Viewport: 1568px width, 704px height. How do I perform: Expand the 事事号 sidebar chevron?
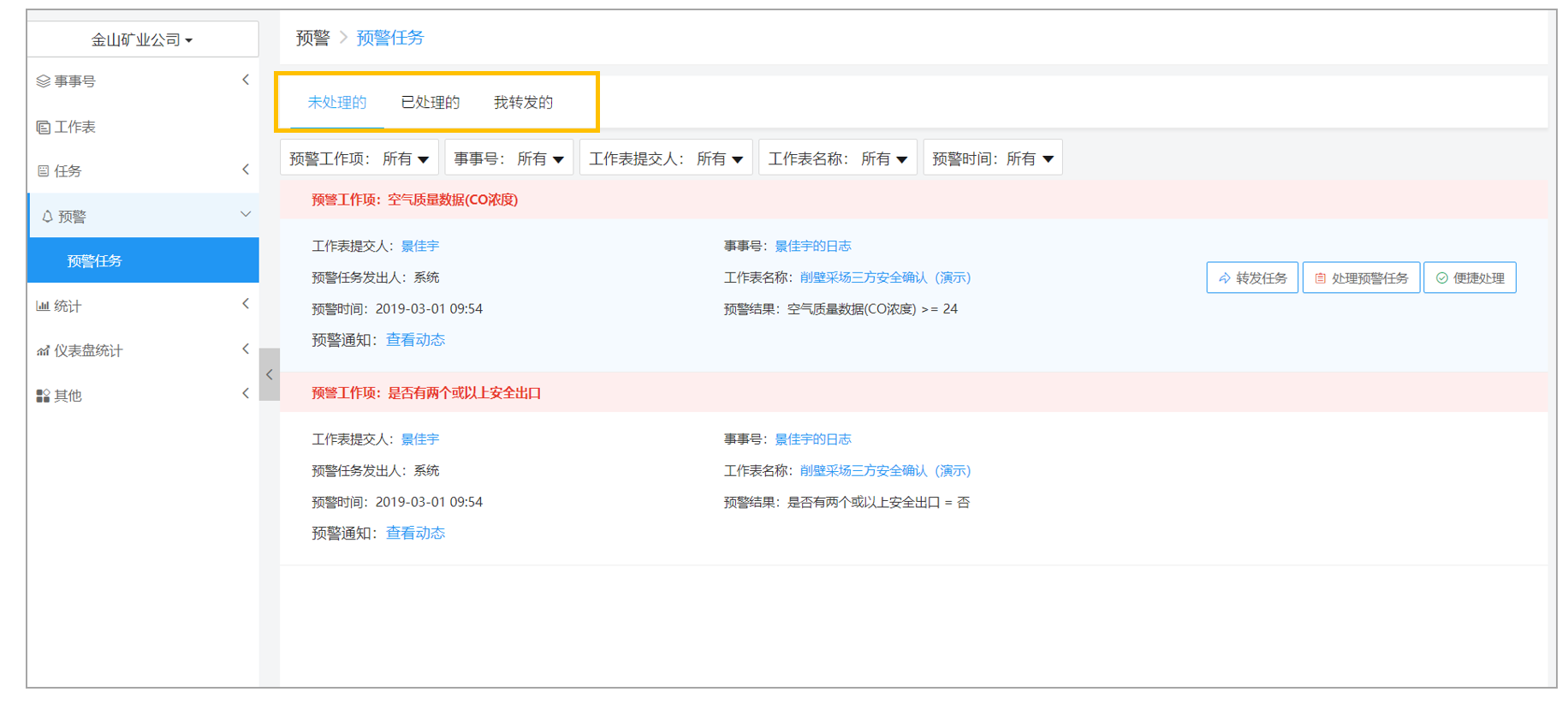(x=246, y=81)
